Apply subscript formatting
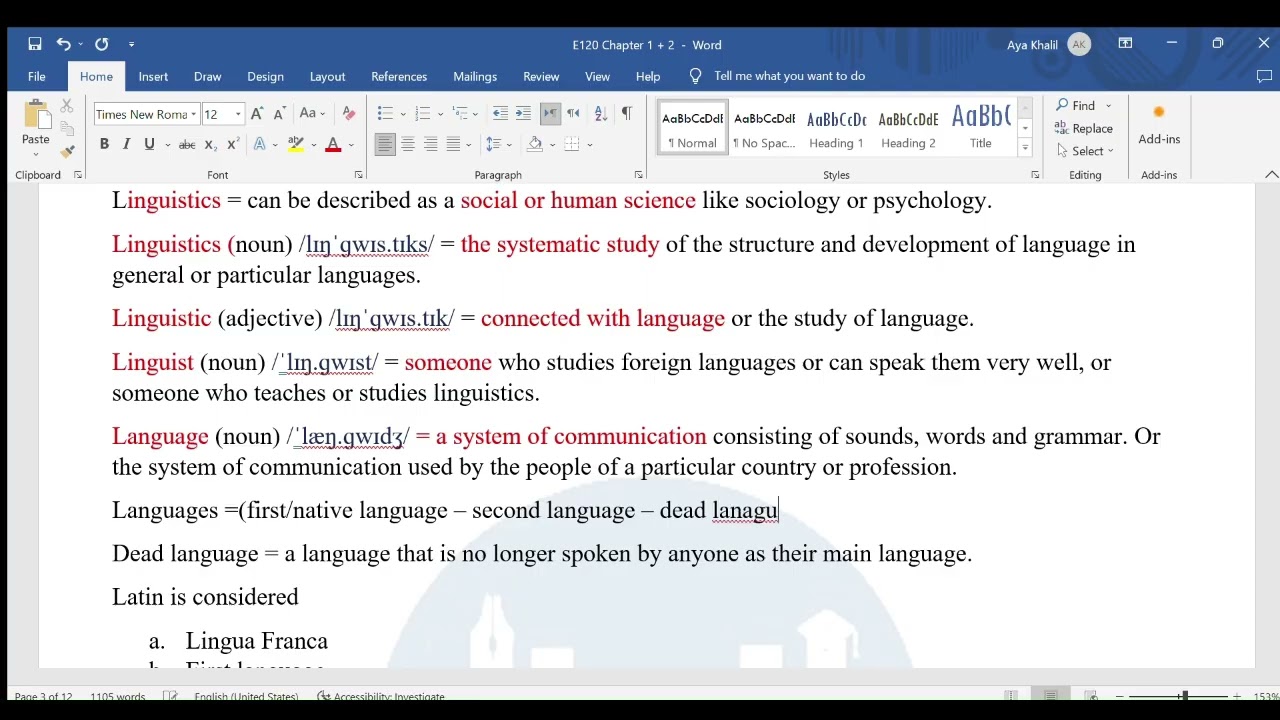The height and width of the screenshot is (720, 1280). click(210, 145)
